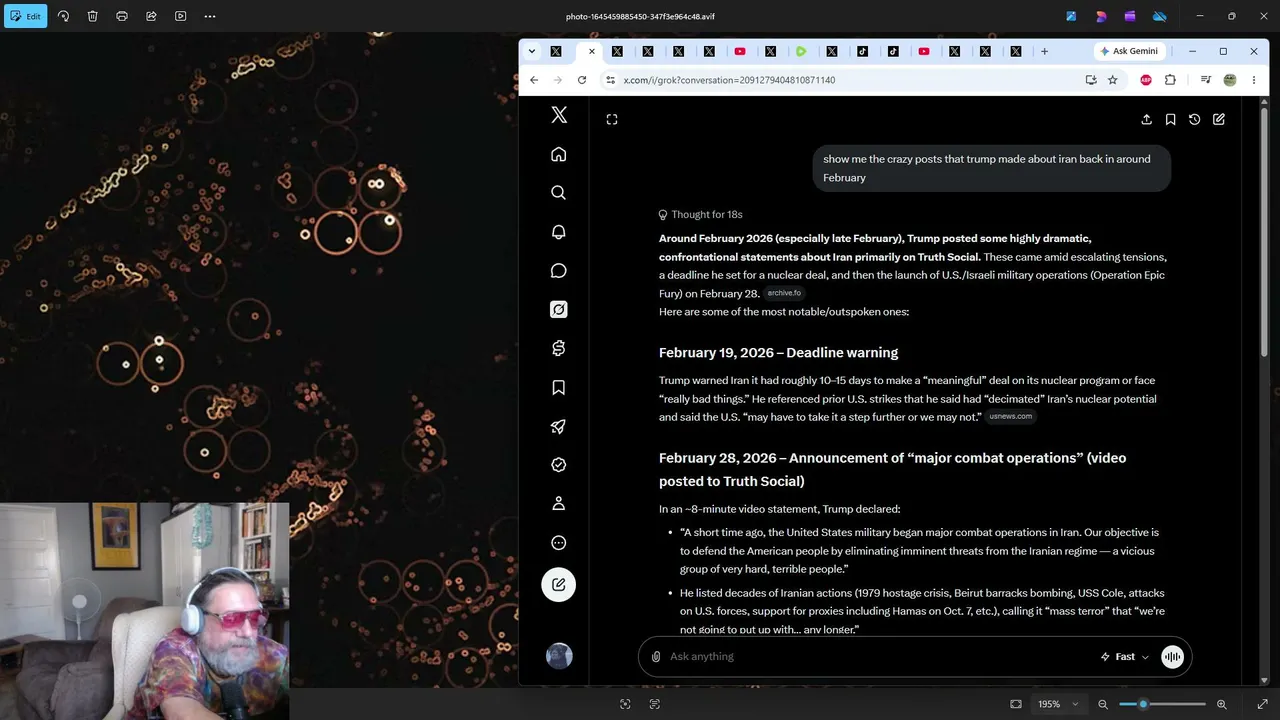
Task: Start a new Grok chat
Action: 1219,120
